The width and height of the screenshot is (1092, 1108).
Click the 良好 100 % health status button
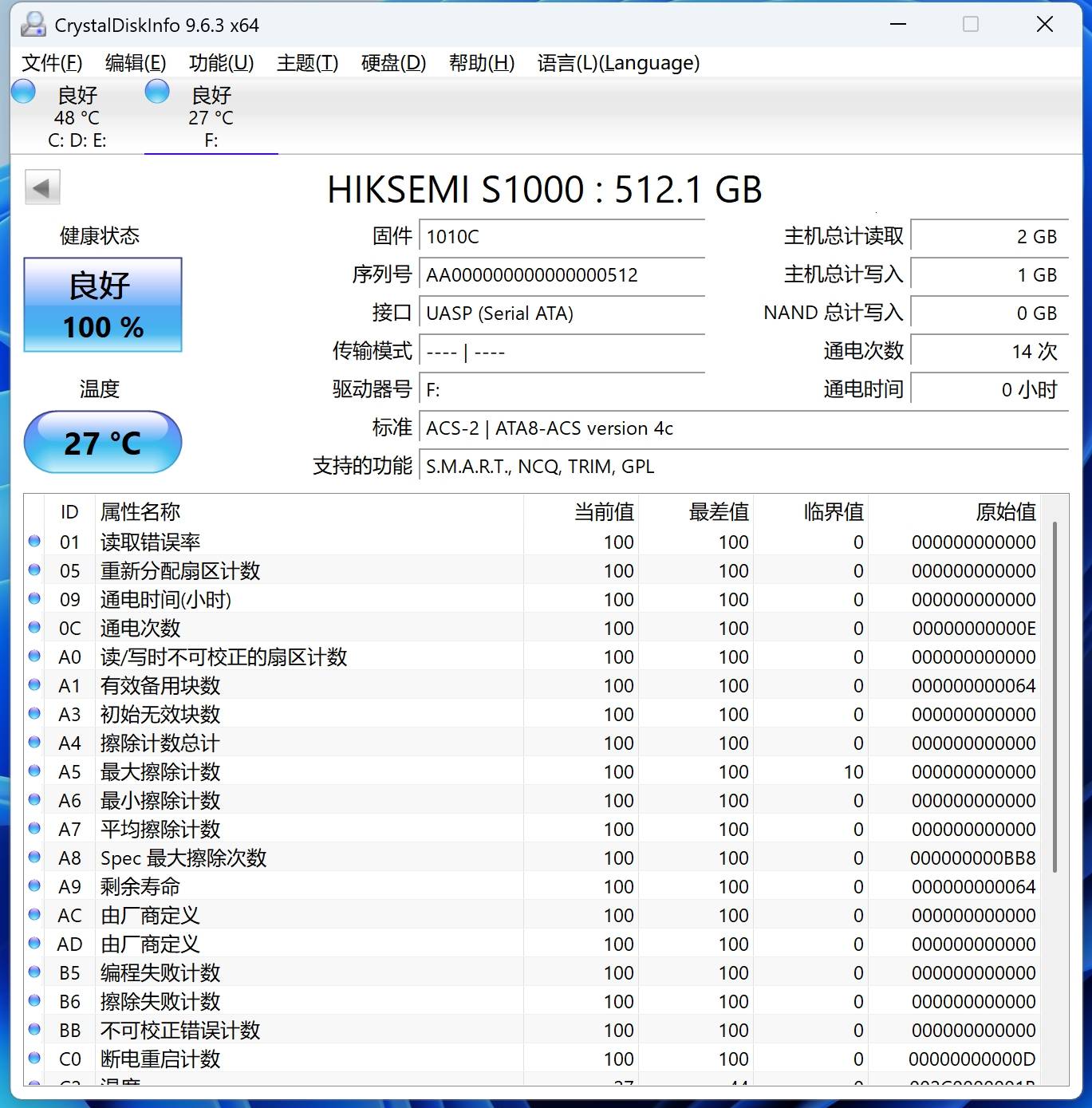tap(103, 305)
